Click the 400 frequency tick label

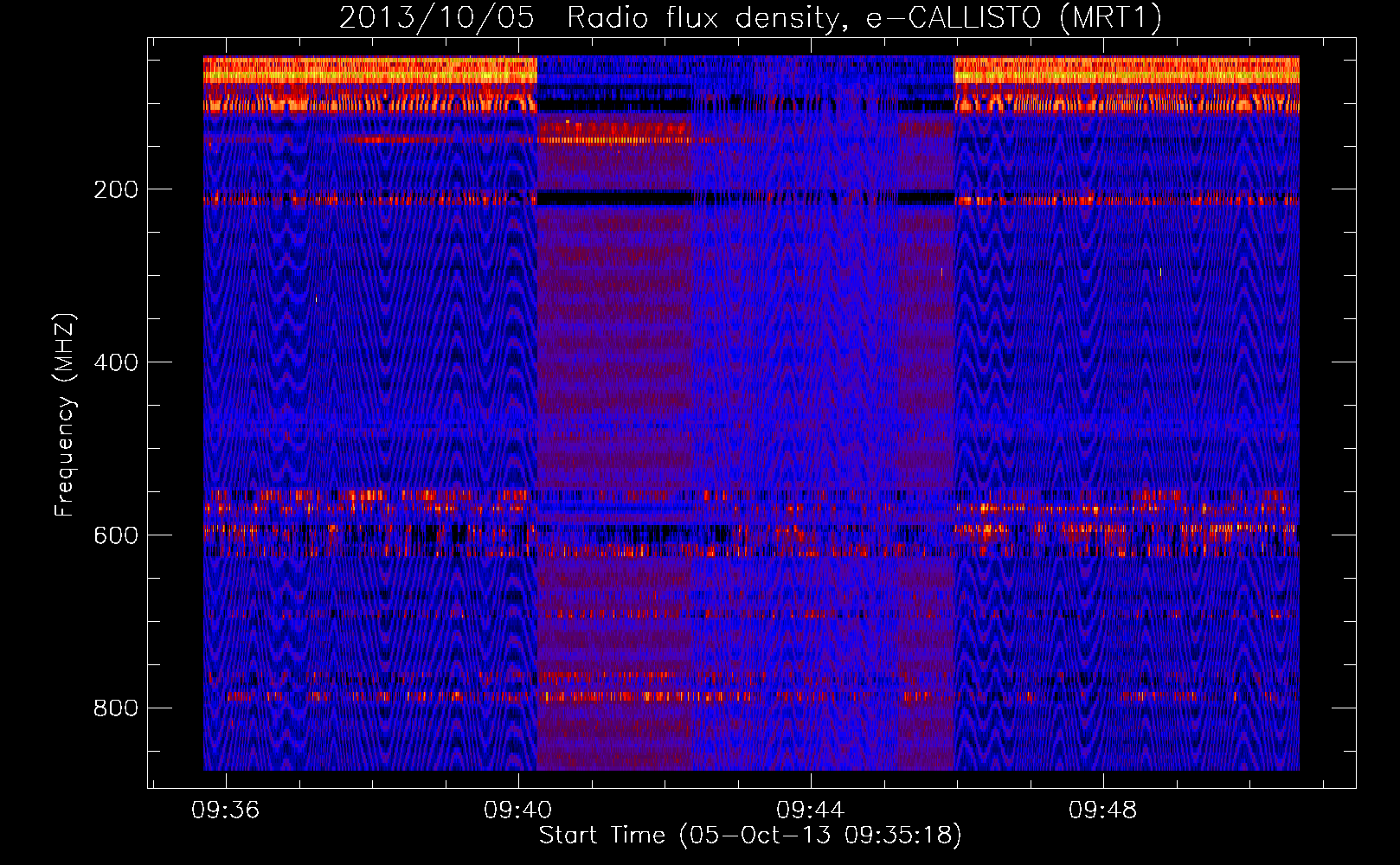116,362
